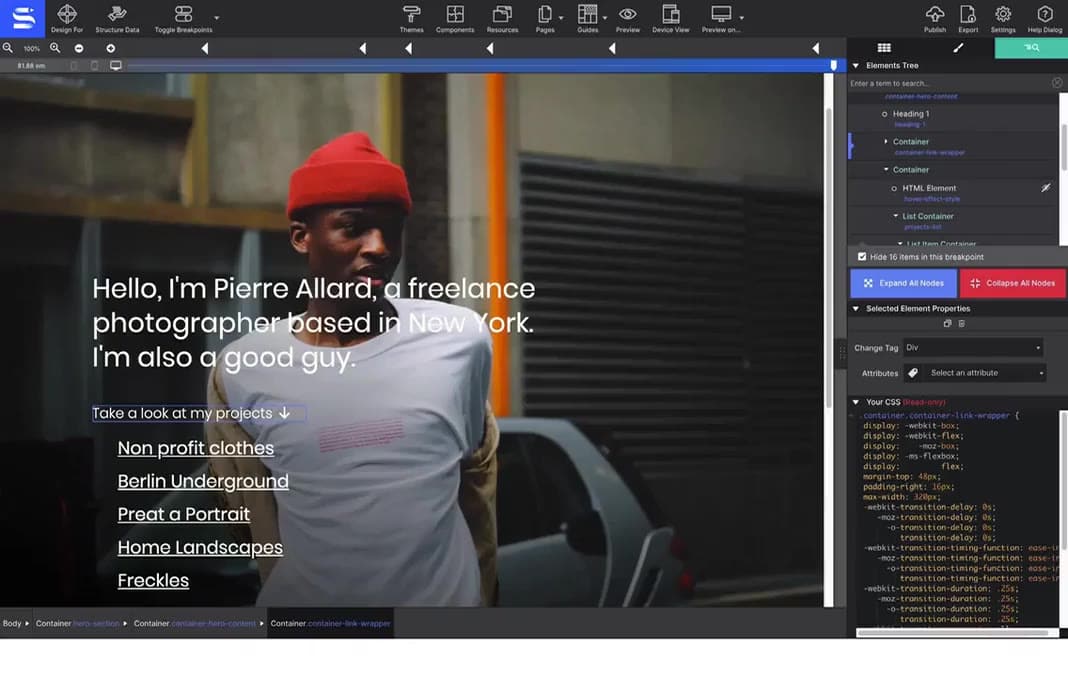This screenshot has height=678, width=1068.
Task: Clear the elements tree search field
Action: pyautogui.click(x=1056, y=83)
